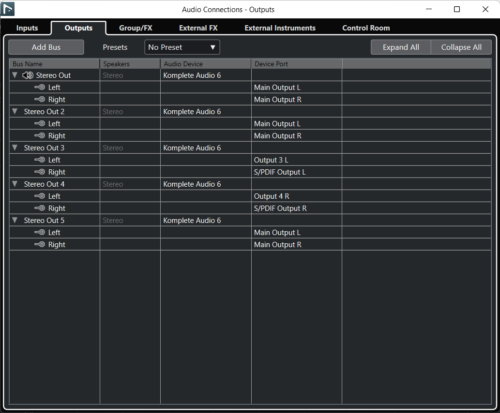Click the plug icon beside Stereo Out Right
The width and height of the screenshot is (500, 413).
coord(40,99)
